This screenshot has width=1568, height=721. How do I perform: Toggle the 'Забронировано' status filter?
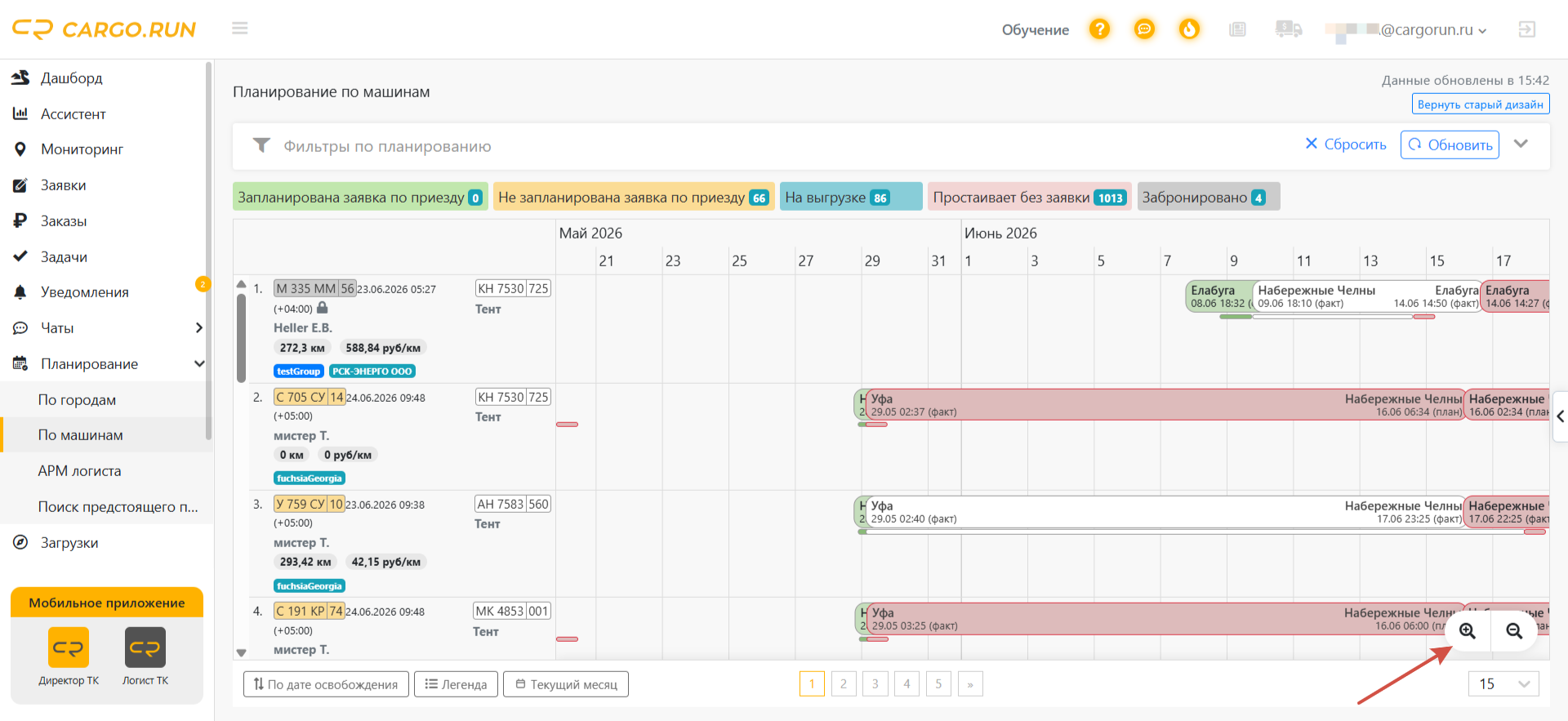pos(1208,197)
